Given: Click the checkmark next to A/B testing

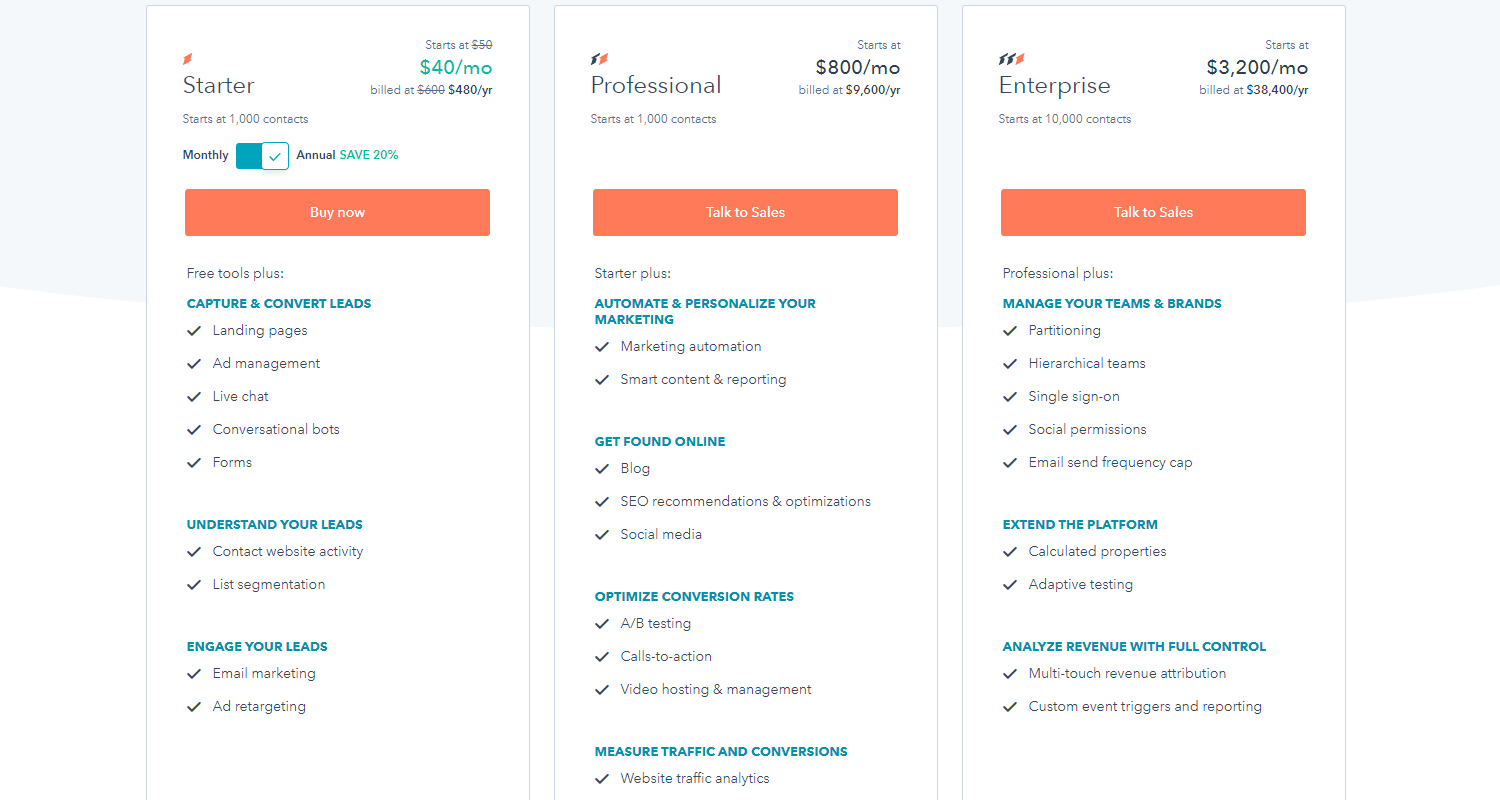Looking at the screenshot, I should point(602,624).
